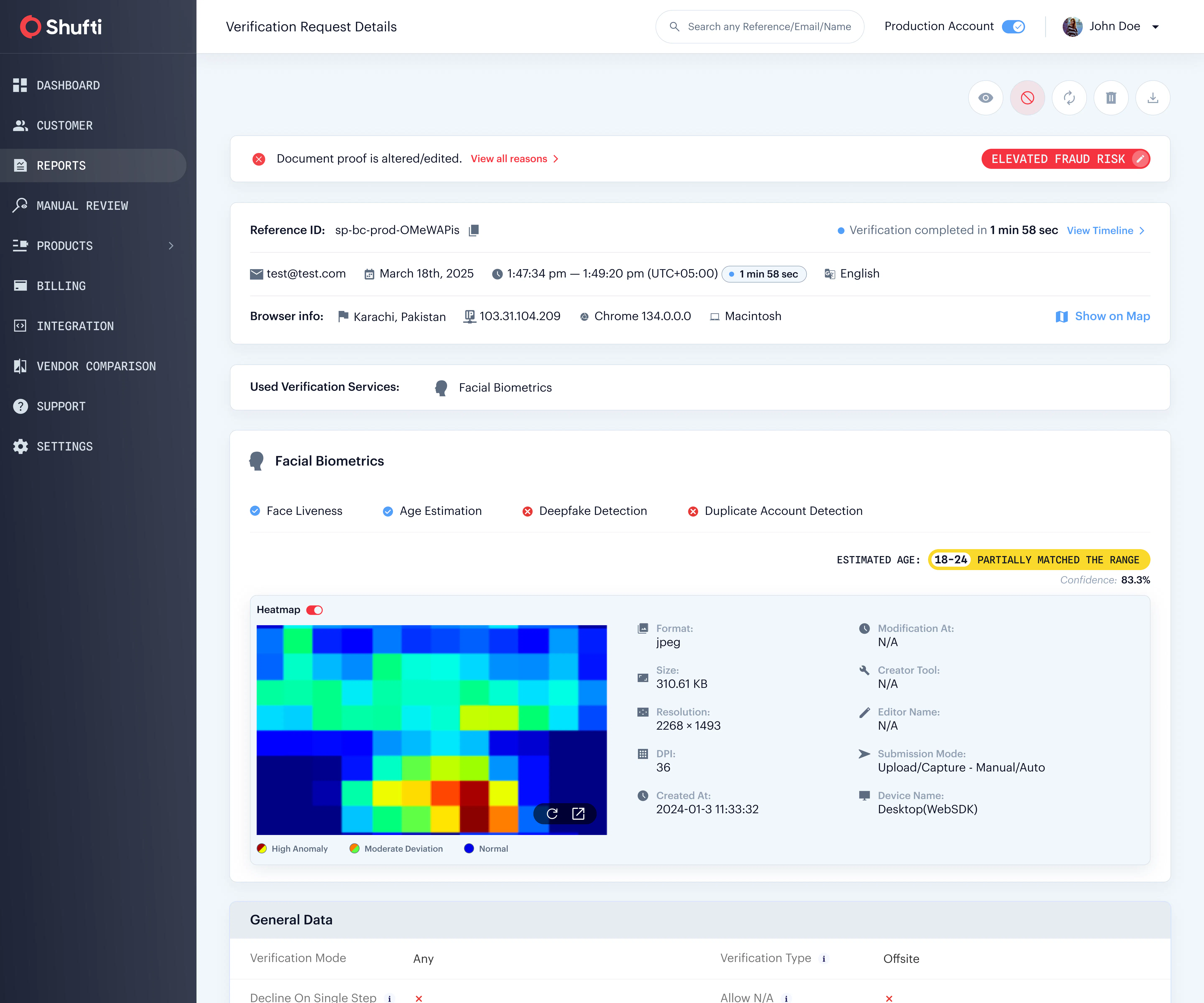Click the Show on Map link

pos(1112,316)
